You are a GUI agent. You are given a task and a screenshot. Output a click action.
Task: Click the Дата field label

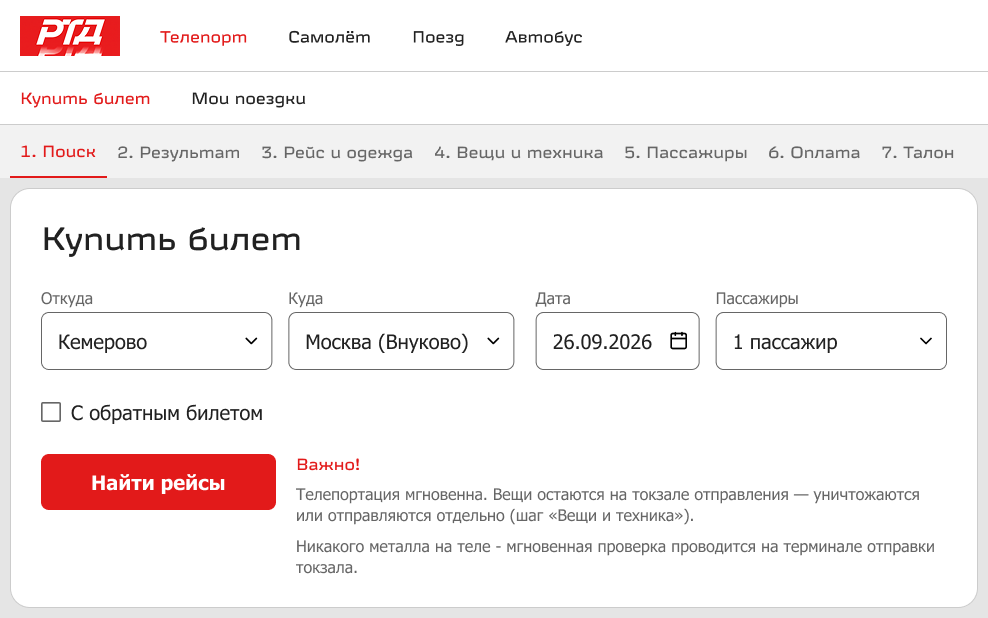(553, 298)
